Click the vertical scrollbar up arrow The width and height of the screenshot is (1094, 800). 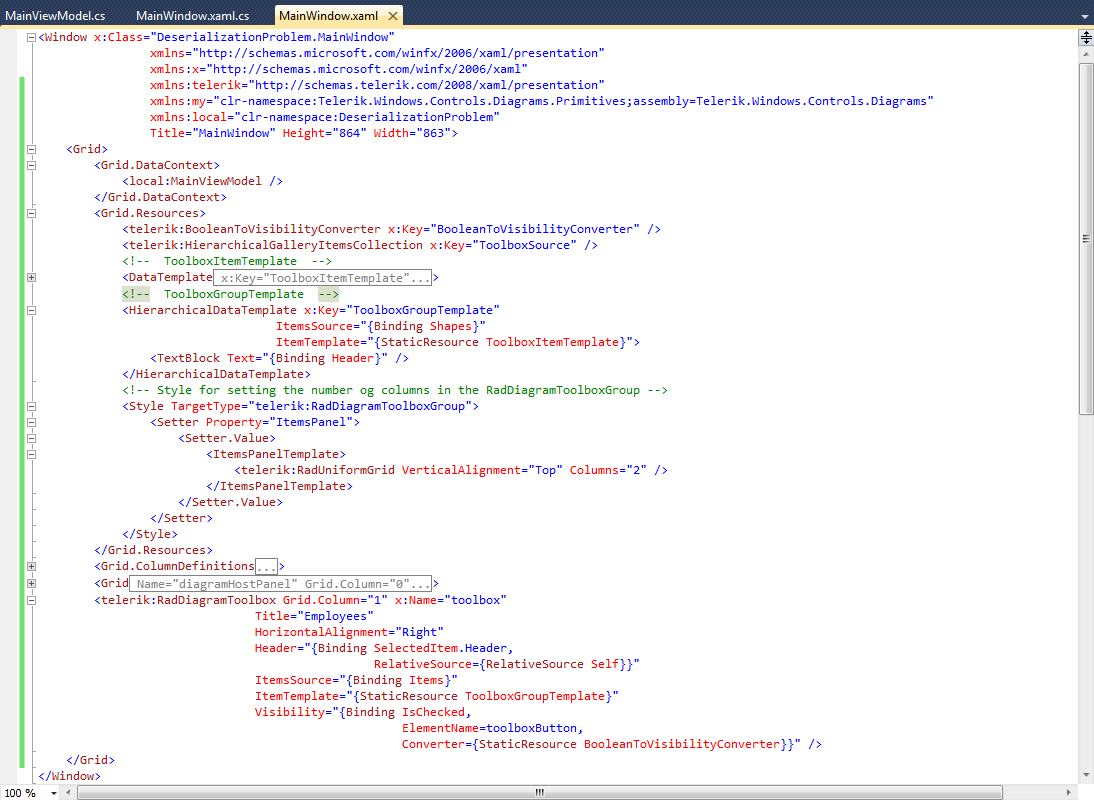pyautogui.click(x=1086, y=54)
